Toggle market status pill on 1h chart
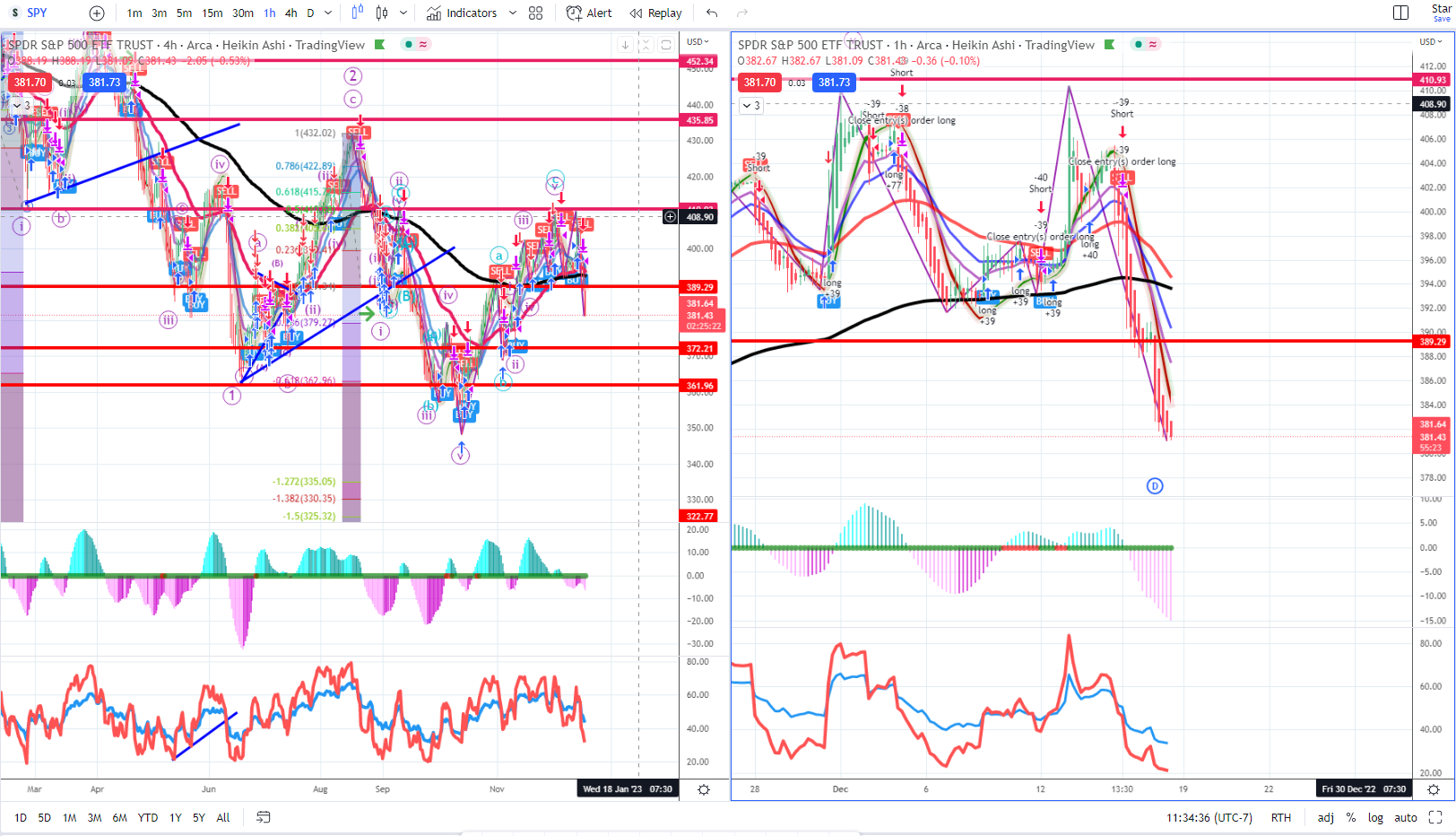Screen dimensions: 1456x836 point(1146,44)
